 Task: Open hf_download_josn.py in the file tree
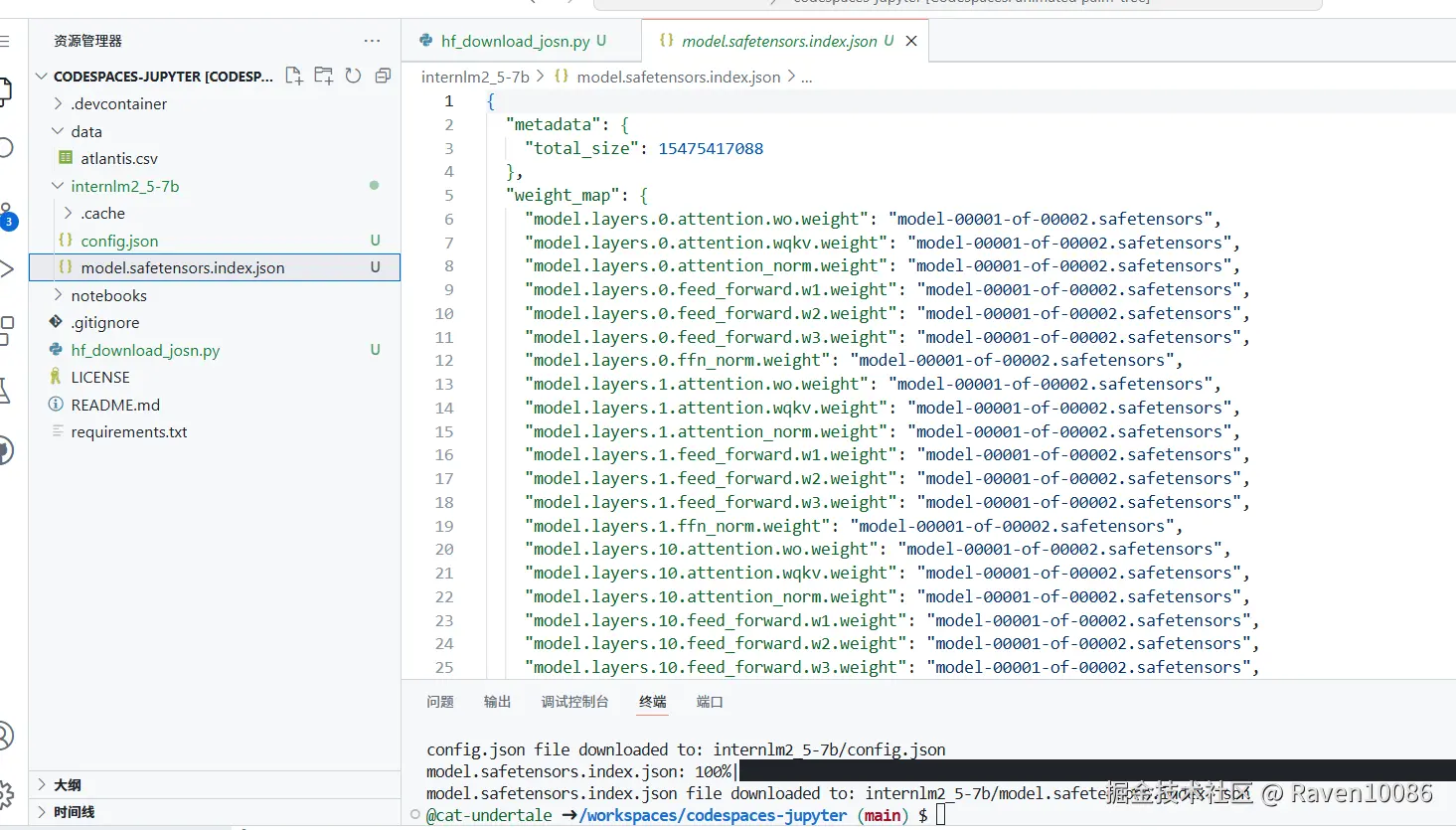point(214,350)
